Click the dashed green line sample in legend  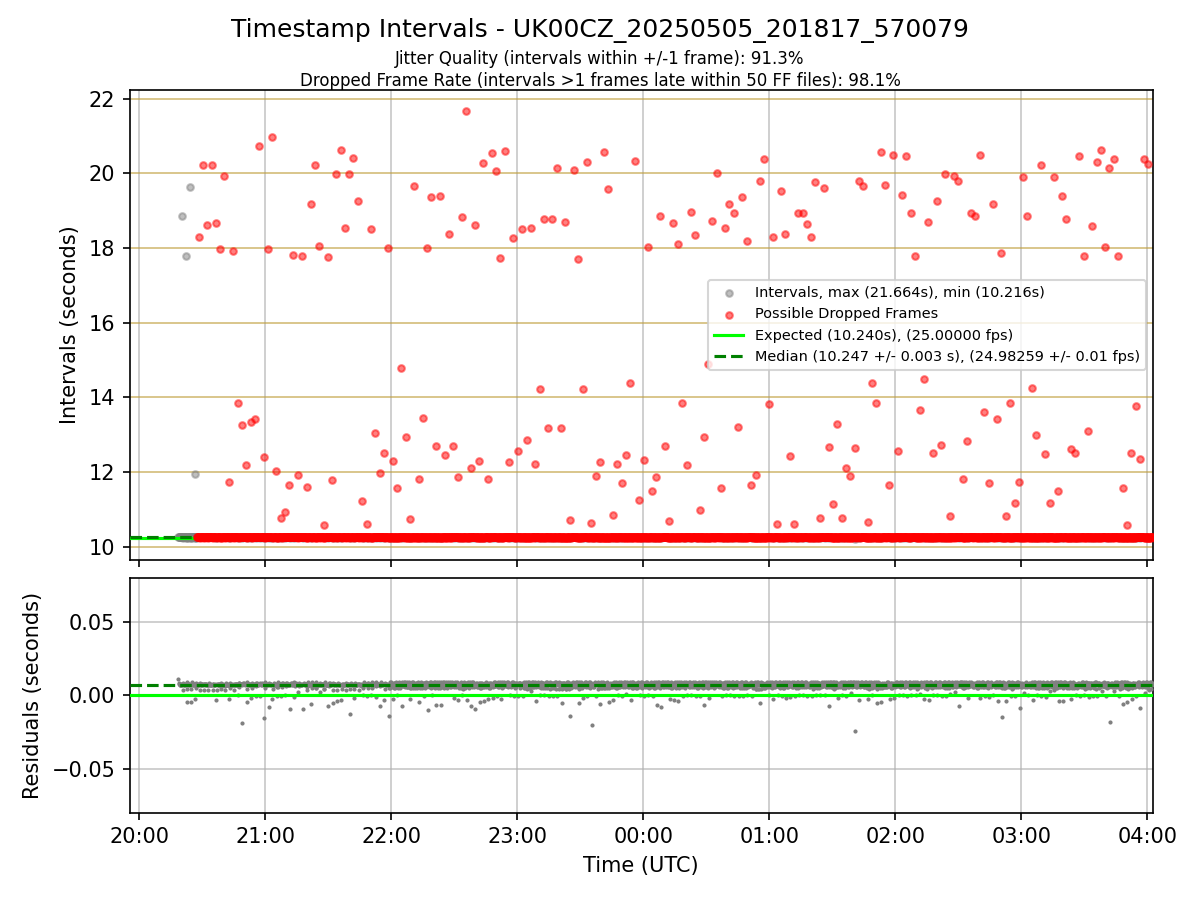(730, 356)
